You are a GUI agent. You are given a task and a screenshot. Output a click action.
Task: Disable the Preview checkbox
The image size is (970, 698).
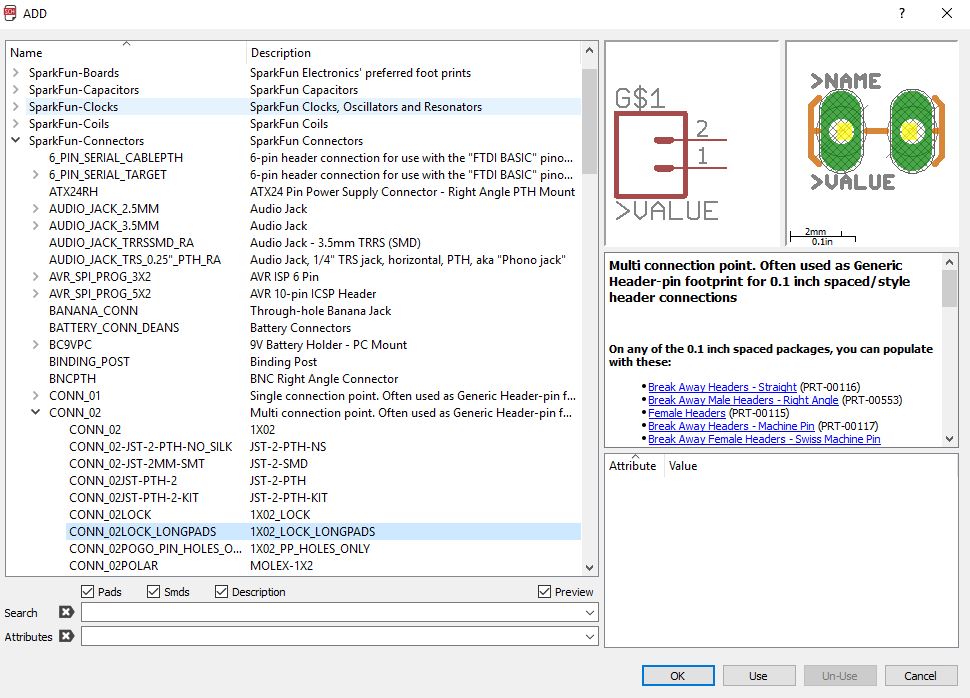(x=544, y=592)
